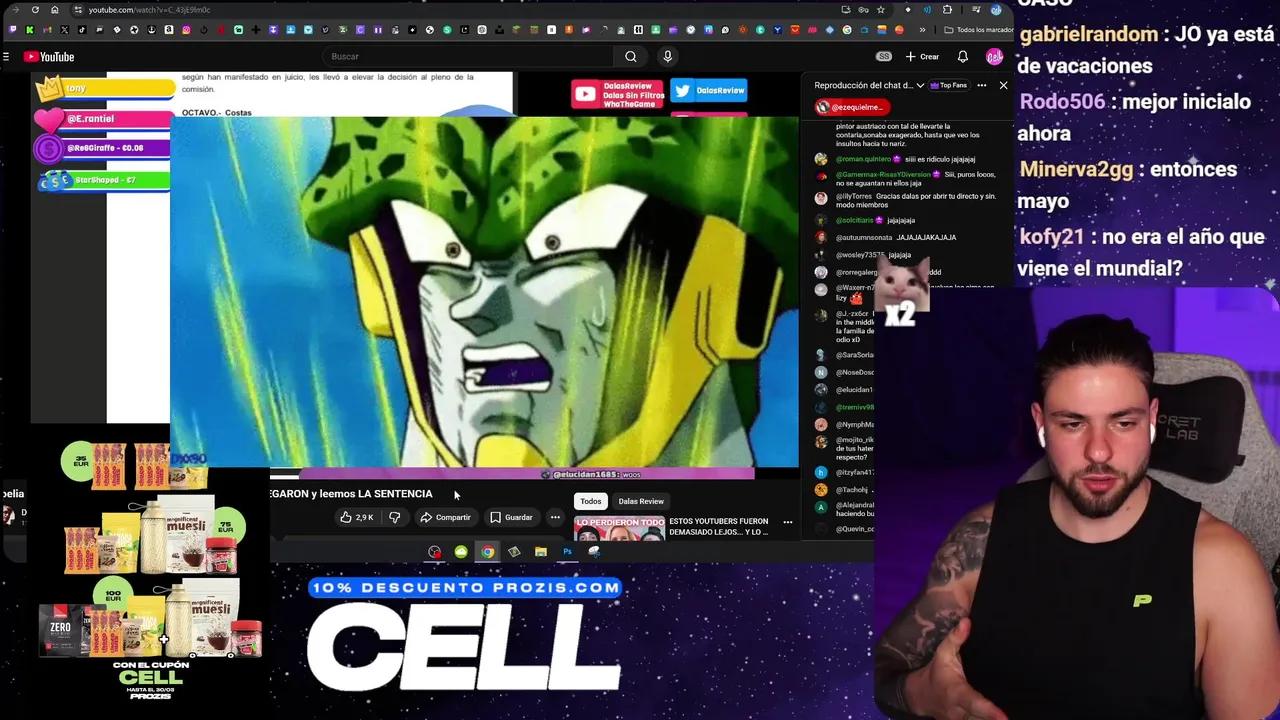The width and height of the screenshot is (1280, 720).
Task: Bookmark this page with star icon
Action: (x=880, y=10)
